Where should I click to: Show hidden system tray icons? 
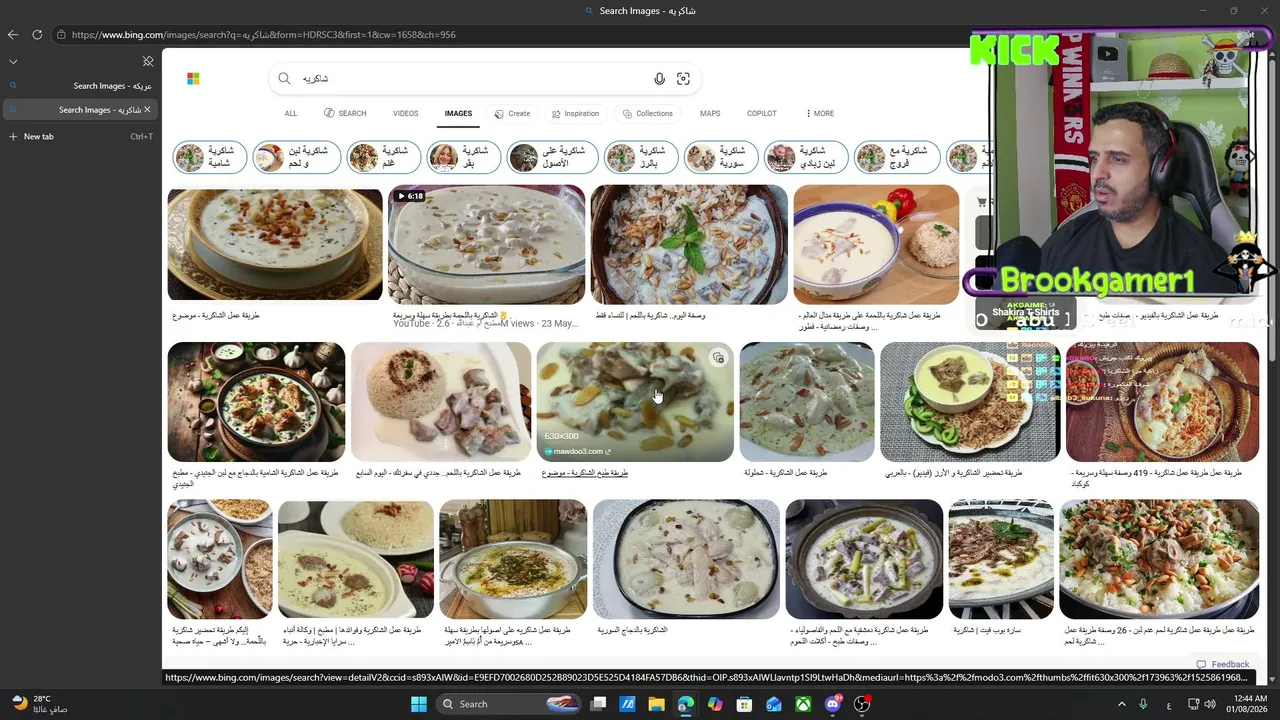[x=1121, y=704]
